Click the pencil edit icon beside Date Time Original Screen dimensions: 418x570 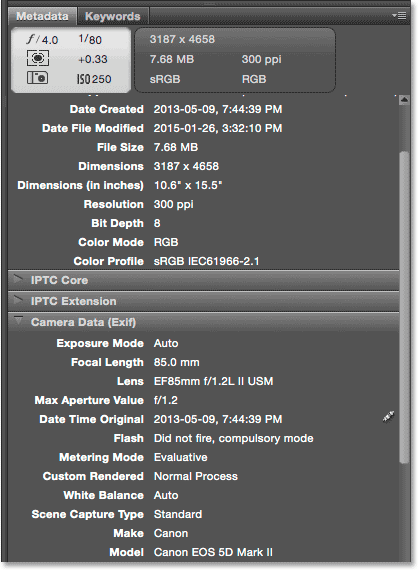pyautogui.click(x=388, y=417)
